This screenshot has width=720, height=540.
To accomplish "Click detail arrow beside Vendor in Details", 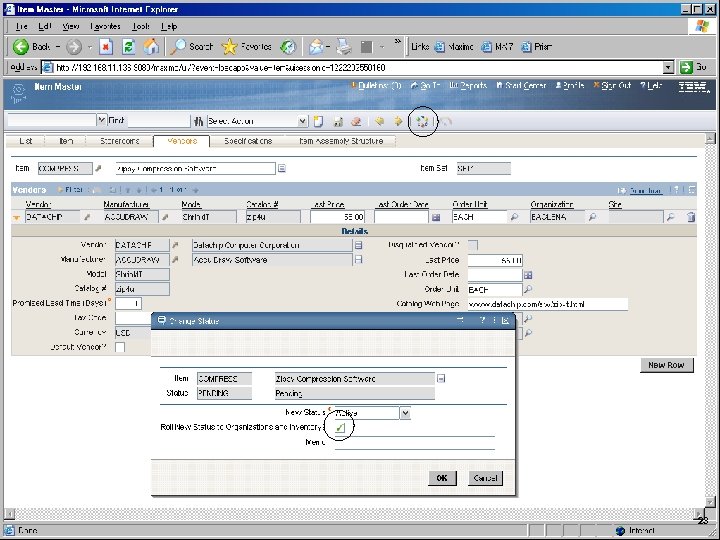I will (x=175, y=245).
